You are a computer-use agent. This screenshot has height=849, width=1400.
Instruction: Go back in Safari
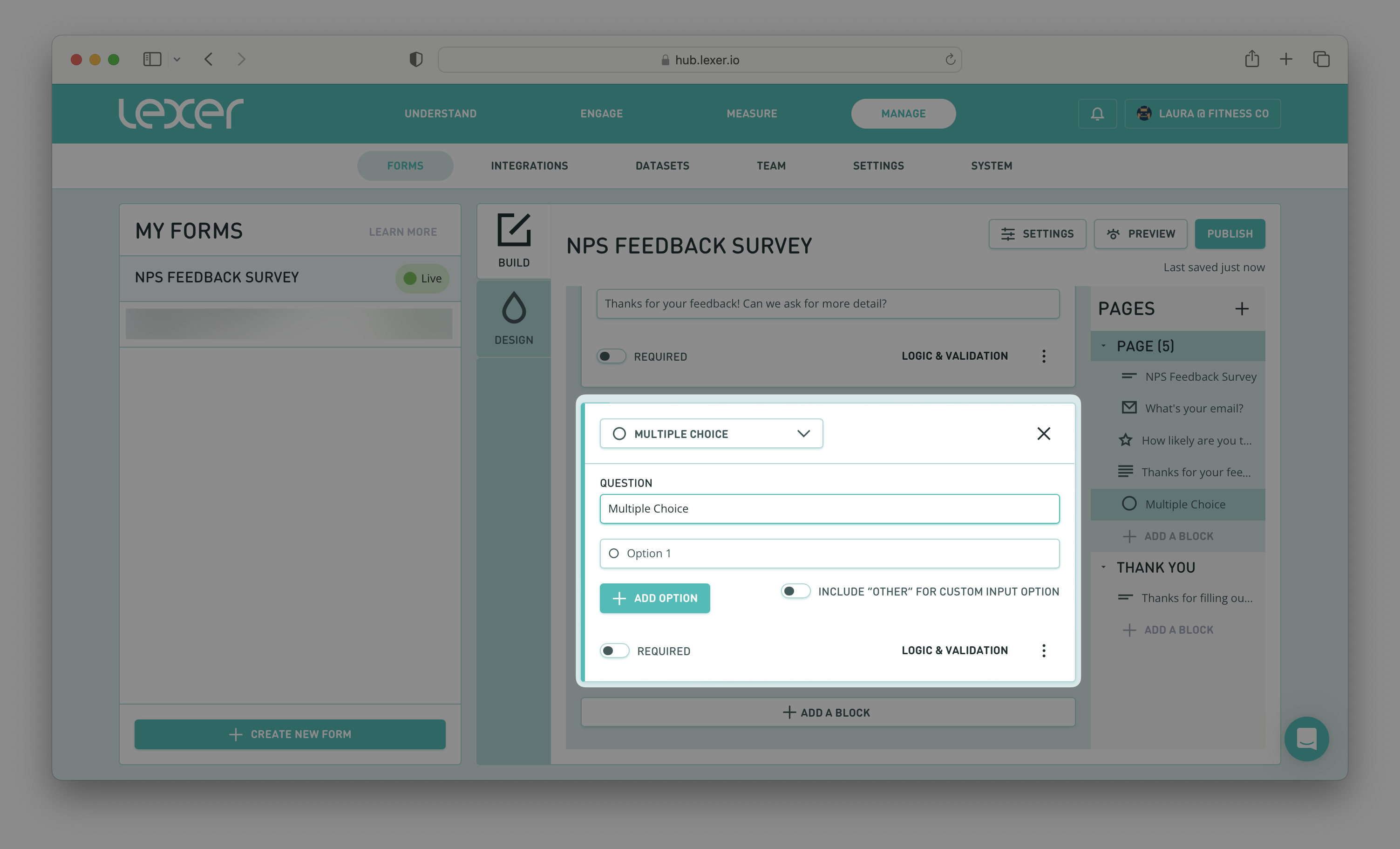[x=209, y=59]
